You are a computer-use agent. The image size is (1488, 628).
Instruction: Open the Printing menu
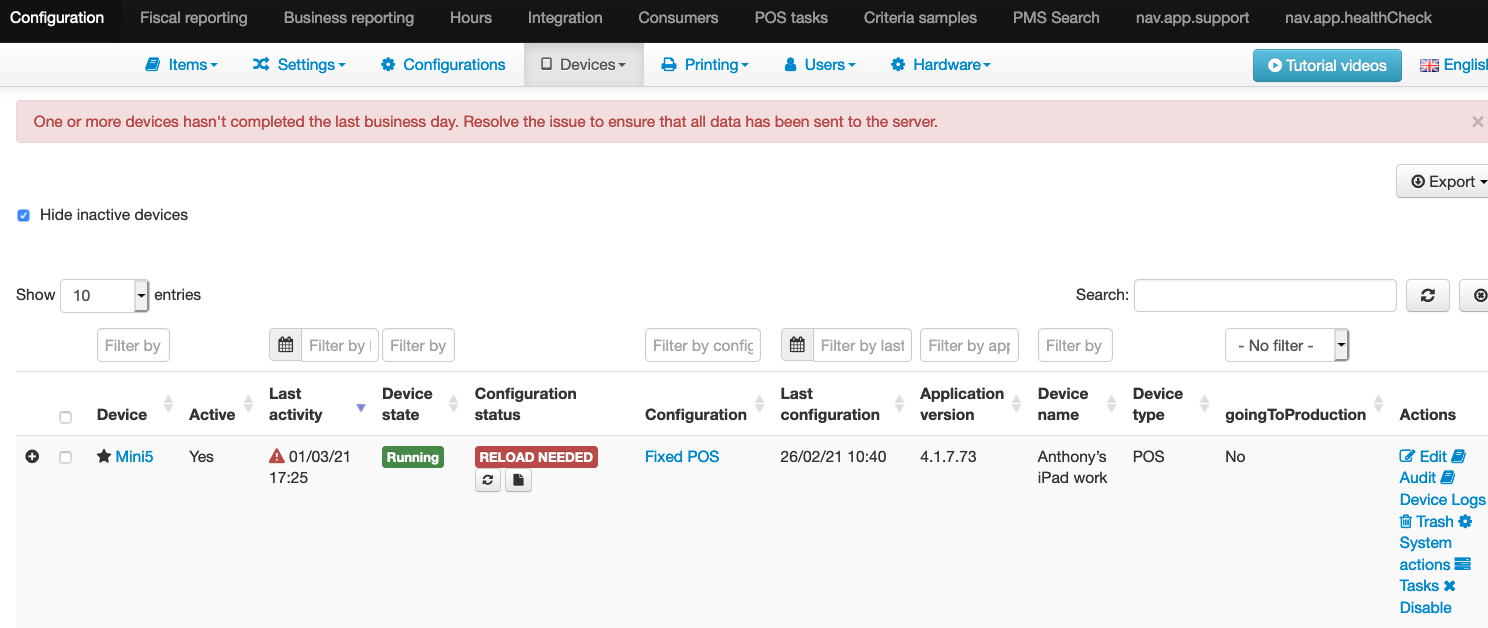point(704,64)
